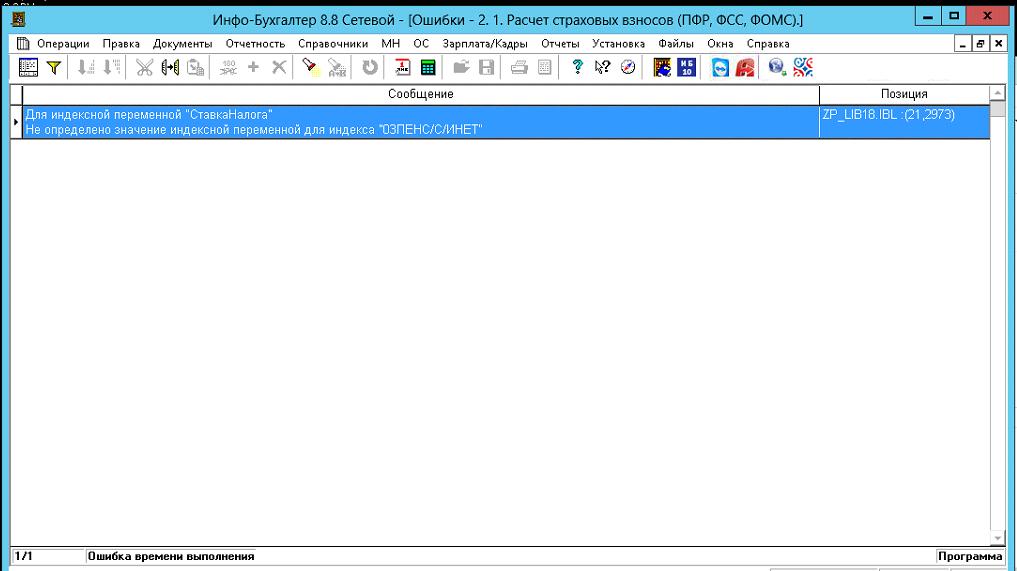This screenshot has height=571, width=1017.
Task: Click the copy arrow-between-brackets icon
Action: [x=170, y=67]
